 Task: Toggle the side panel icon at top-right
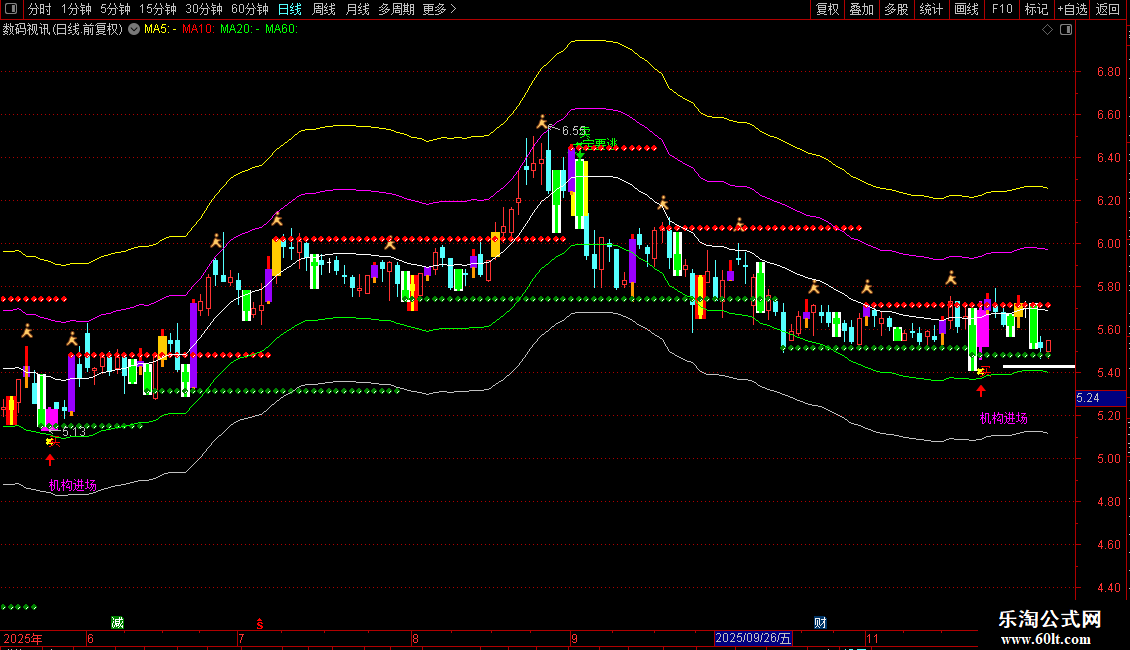click(1066, 30)
